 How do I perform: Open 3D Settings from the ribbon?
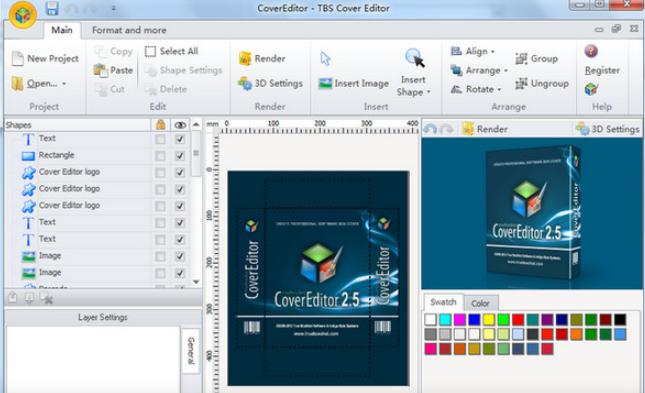click(x=270, y=83)
